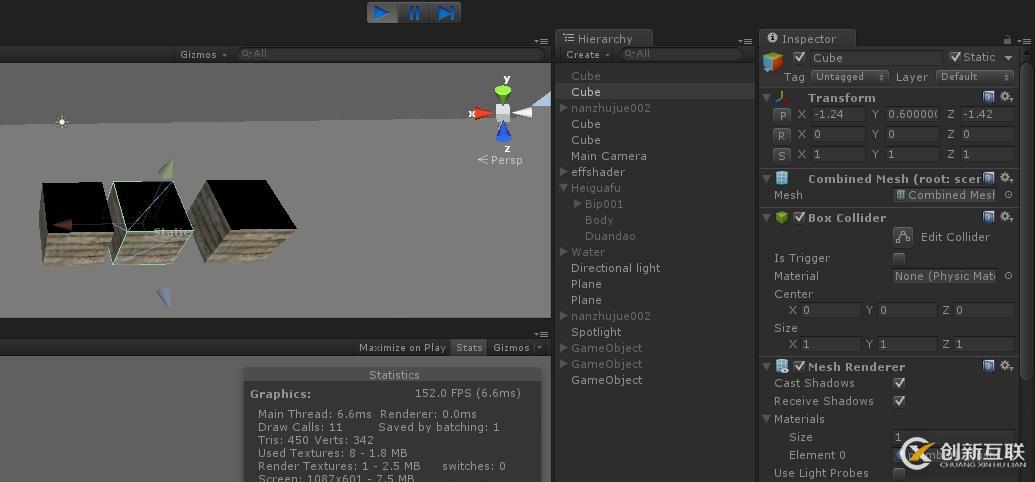Open the Static dropdown arrow
The height and width of the screenshot is (482, 1035).
click(1008, 58)
